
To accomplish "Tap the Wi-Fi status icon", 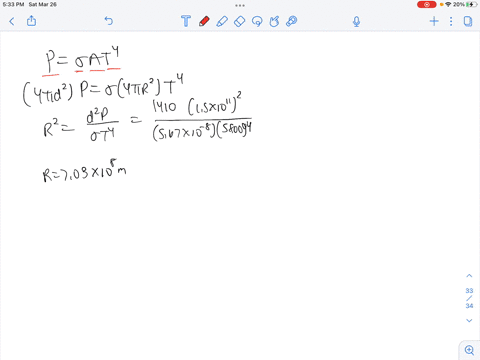I will pyautogui.click(x=448, y=4).
